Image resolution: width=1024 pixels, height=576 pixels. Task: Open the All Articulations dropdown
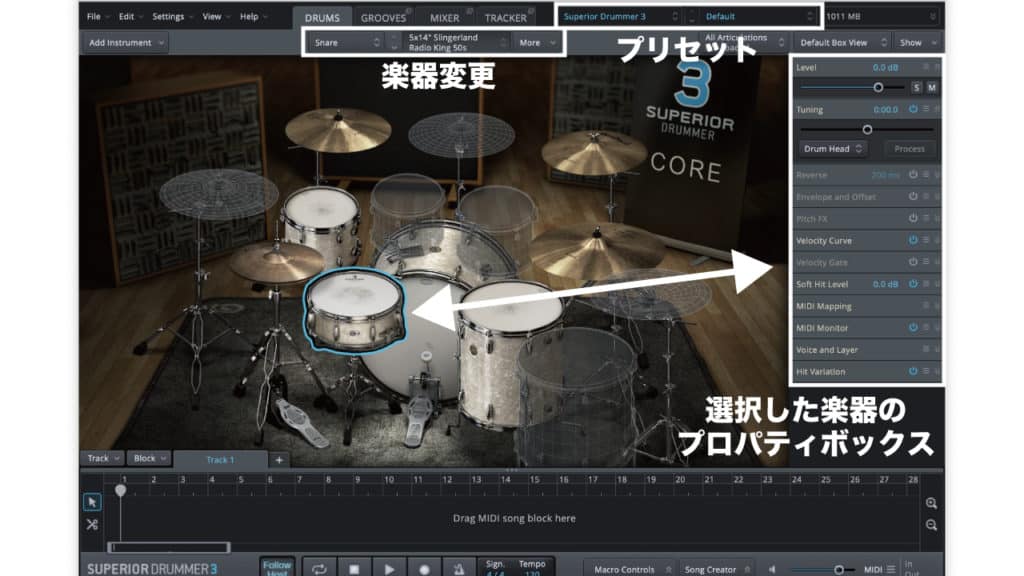(x=743, y=42)
